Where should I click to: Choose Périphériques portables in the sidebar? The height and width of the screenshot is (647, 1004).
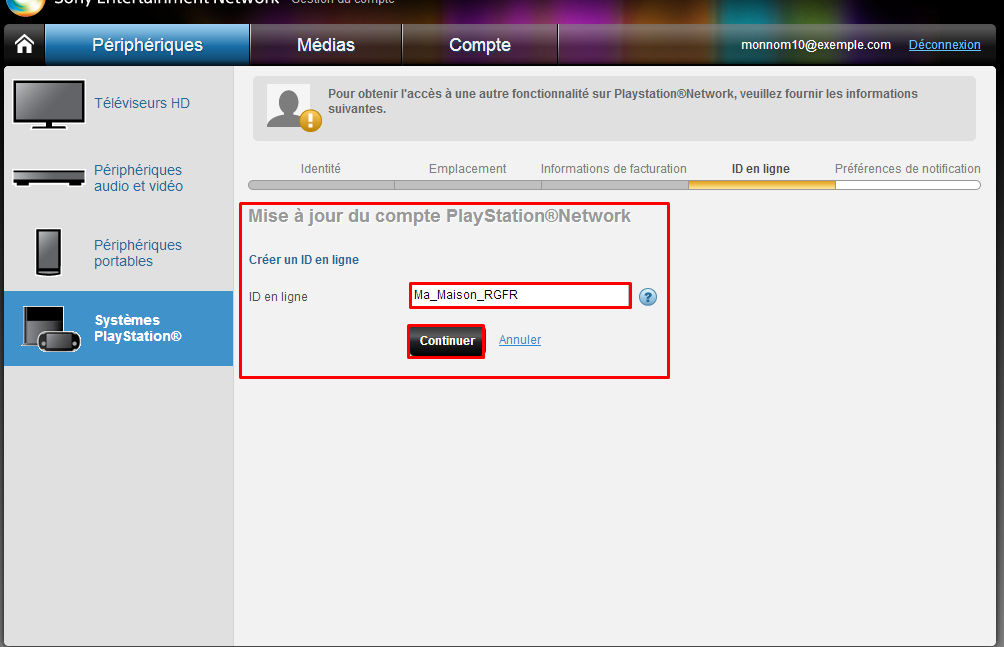click(138, 253)
